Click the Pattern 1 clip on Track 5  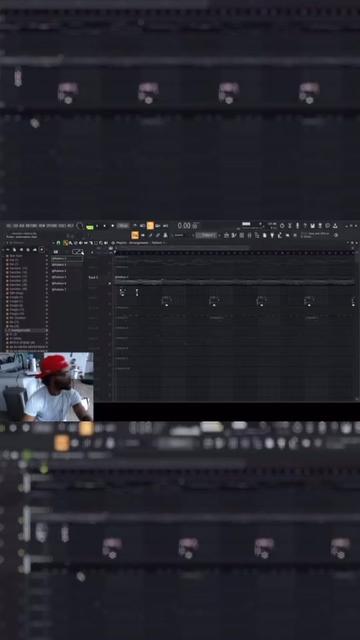click(235, 280)
